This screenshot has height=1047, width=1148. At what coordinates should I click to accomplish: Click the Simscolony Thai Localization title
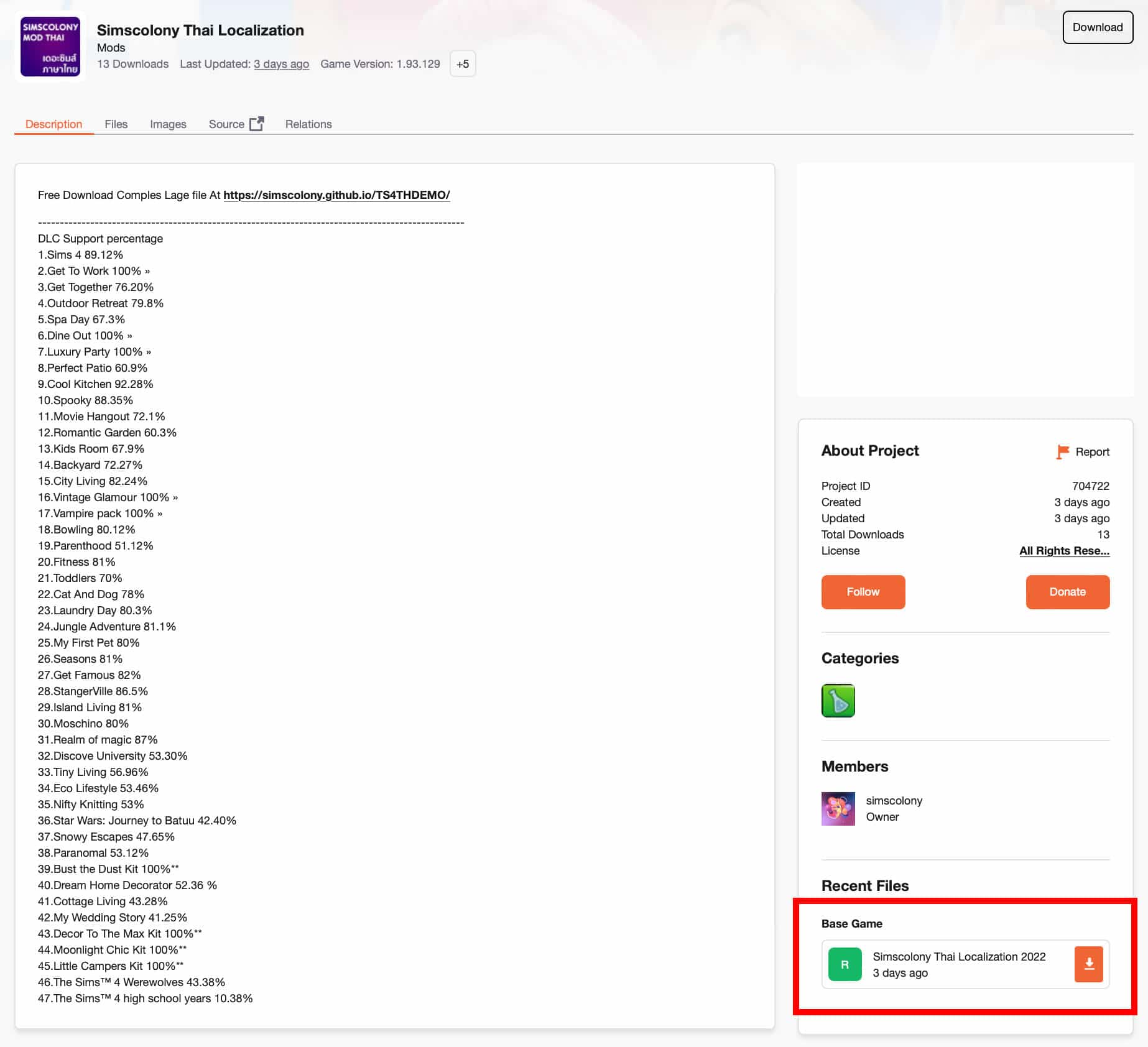click(x=200, y=30)
